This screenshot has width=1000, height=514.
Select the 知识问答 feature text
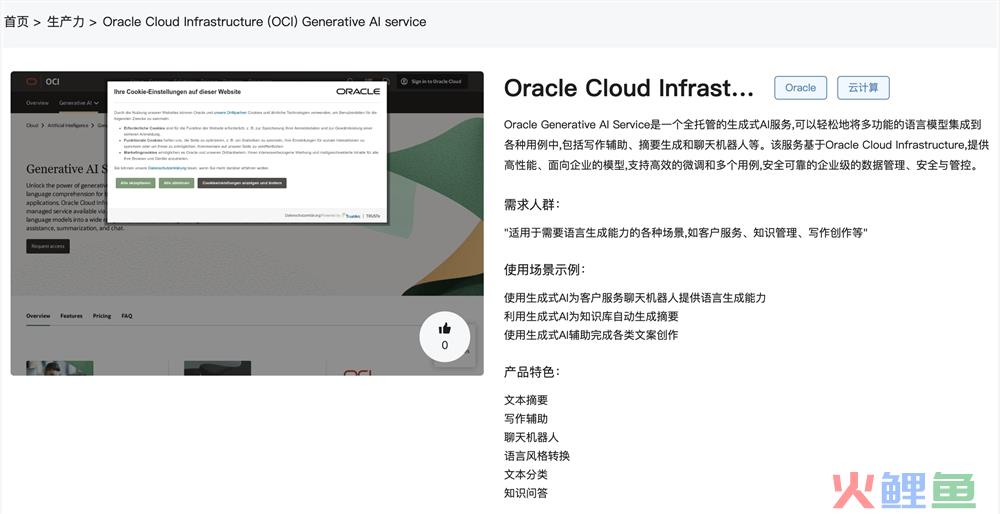[x=526, y=493]
